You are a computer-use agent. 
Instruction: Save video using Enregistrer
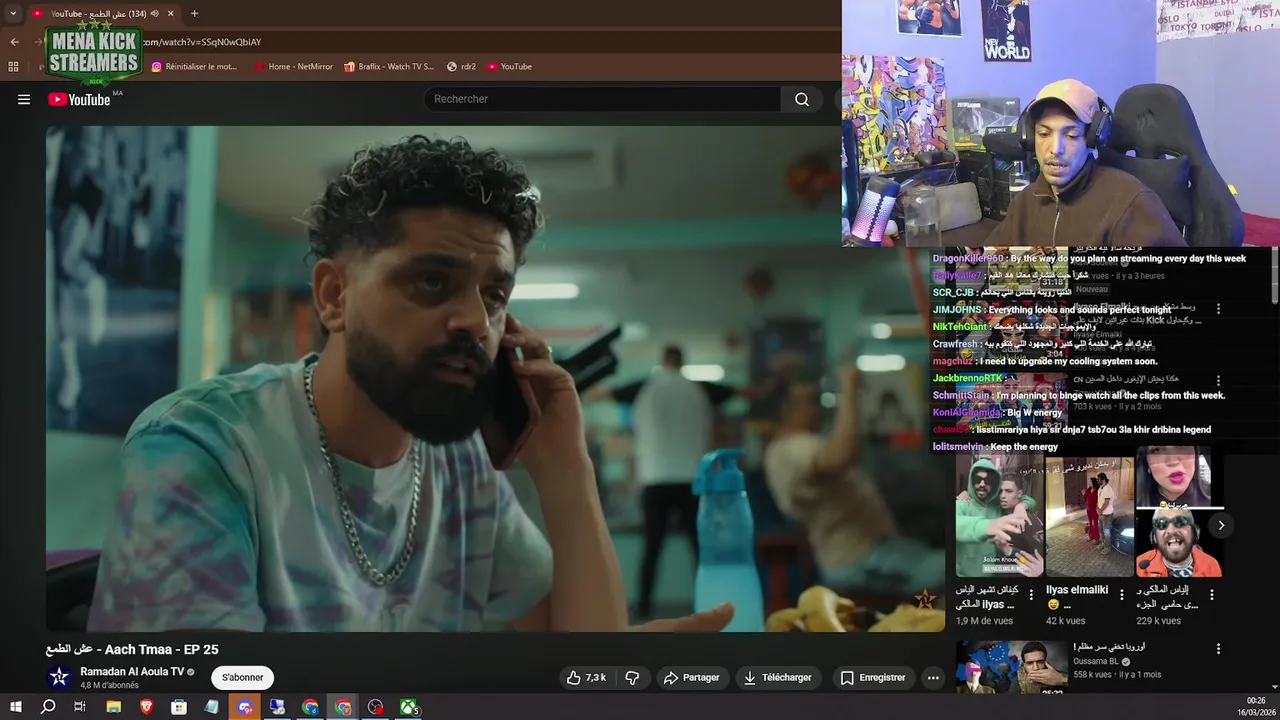[x=873, y=677]
